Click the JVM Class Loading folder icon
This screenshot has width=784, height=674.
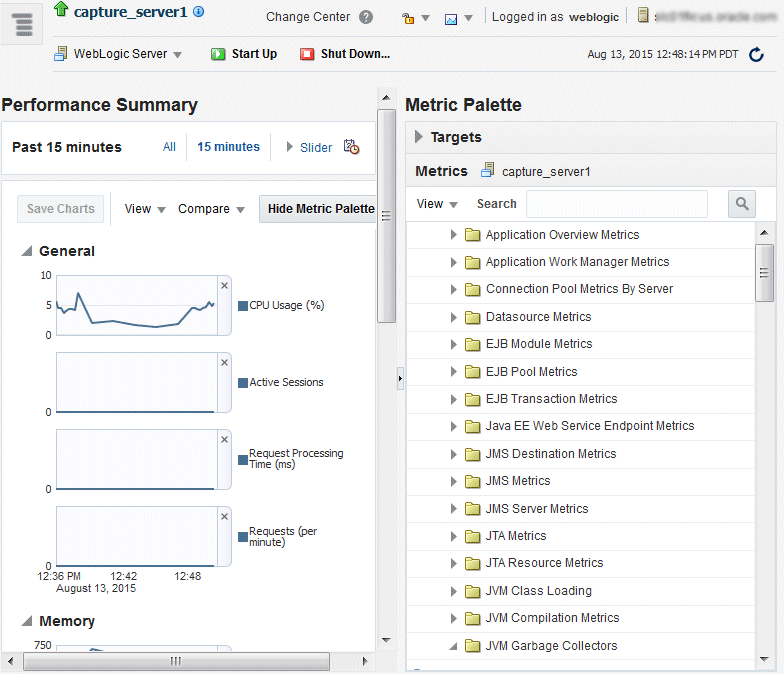tap(472, 591)
